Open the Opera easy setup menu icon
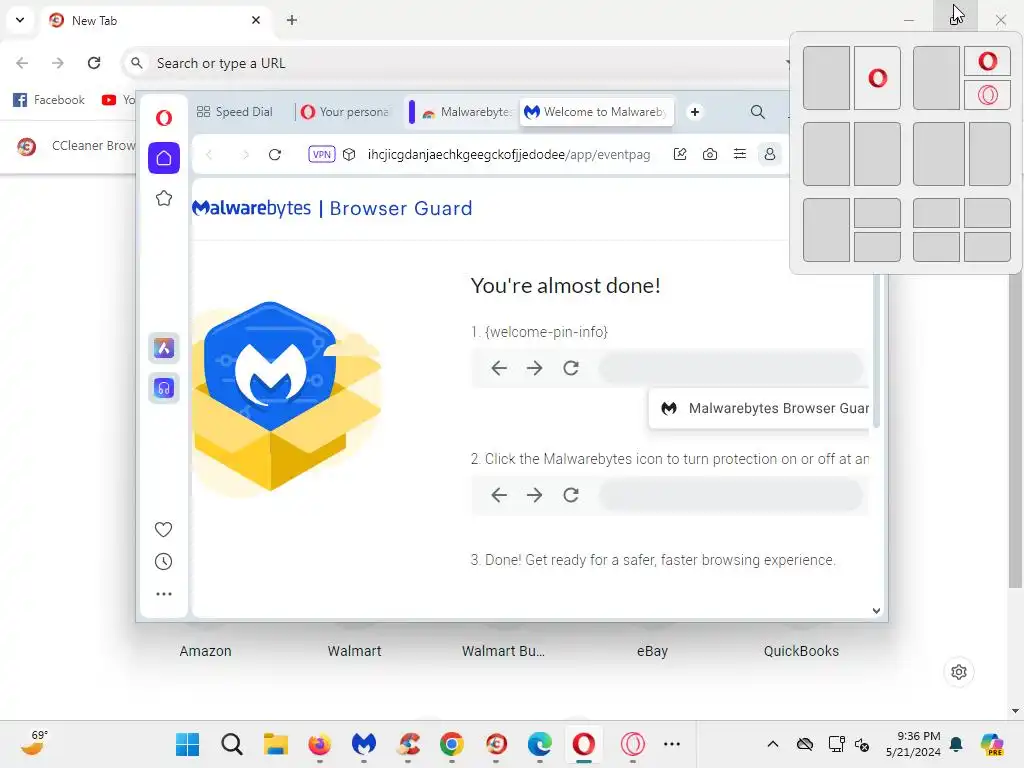This screenshot has height=768, width=1024. [x=740, y=155]
